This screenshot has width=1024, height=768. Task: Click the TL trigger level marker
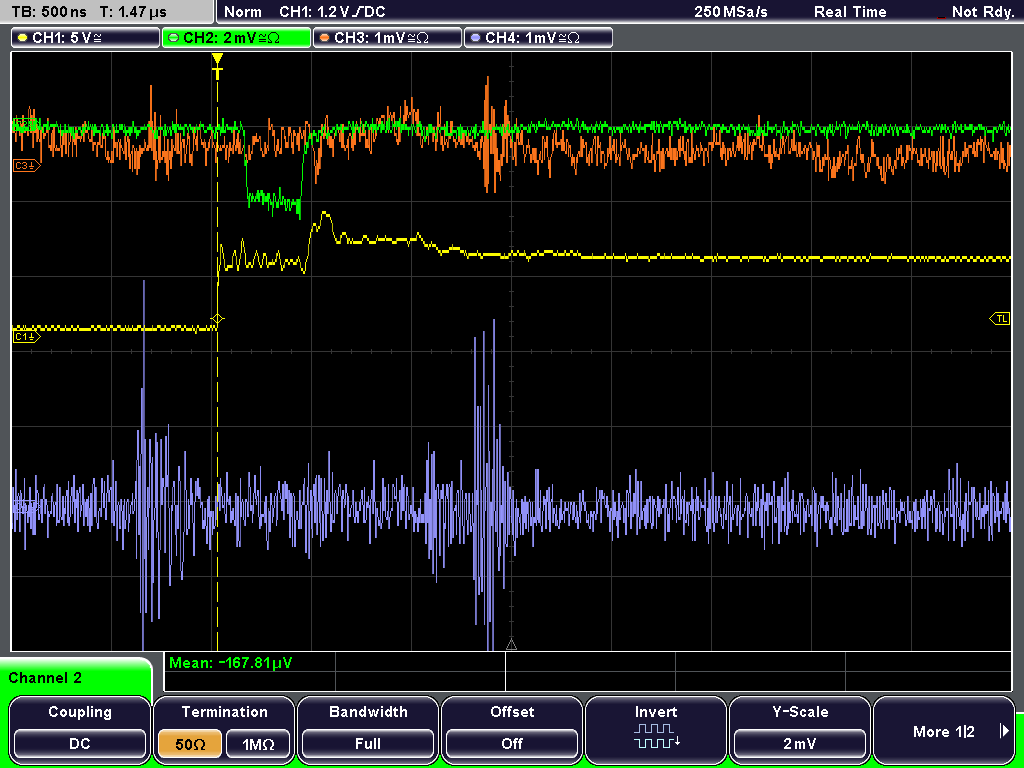pyautogui.click(x=1000, y=319)
